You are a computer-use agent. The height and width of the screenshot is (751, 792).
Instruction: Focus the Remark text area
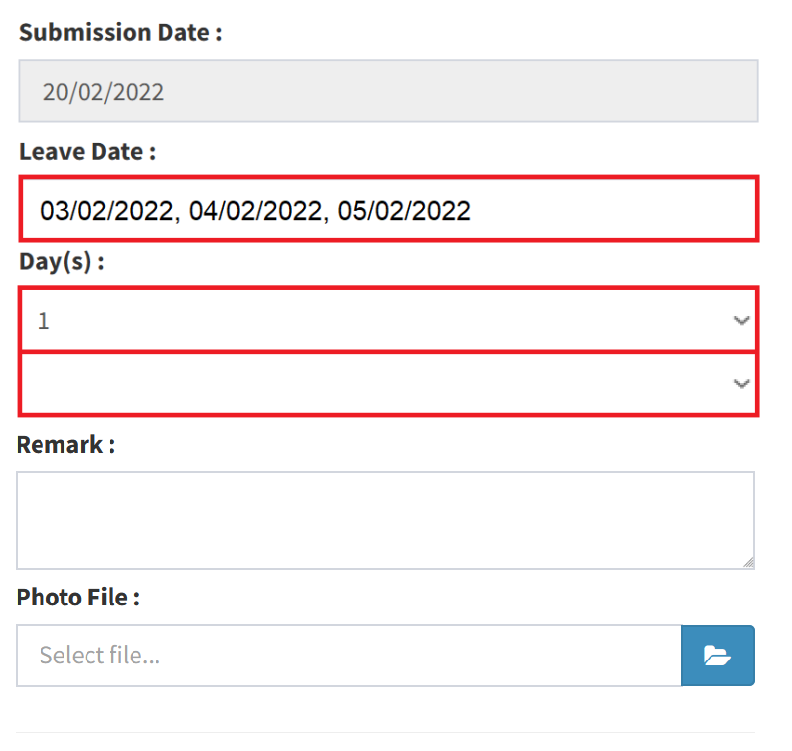point(385,520)
